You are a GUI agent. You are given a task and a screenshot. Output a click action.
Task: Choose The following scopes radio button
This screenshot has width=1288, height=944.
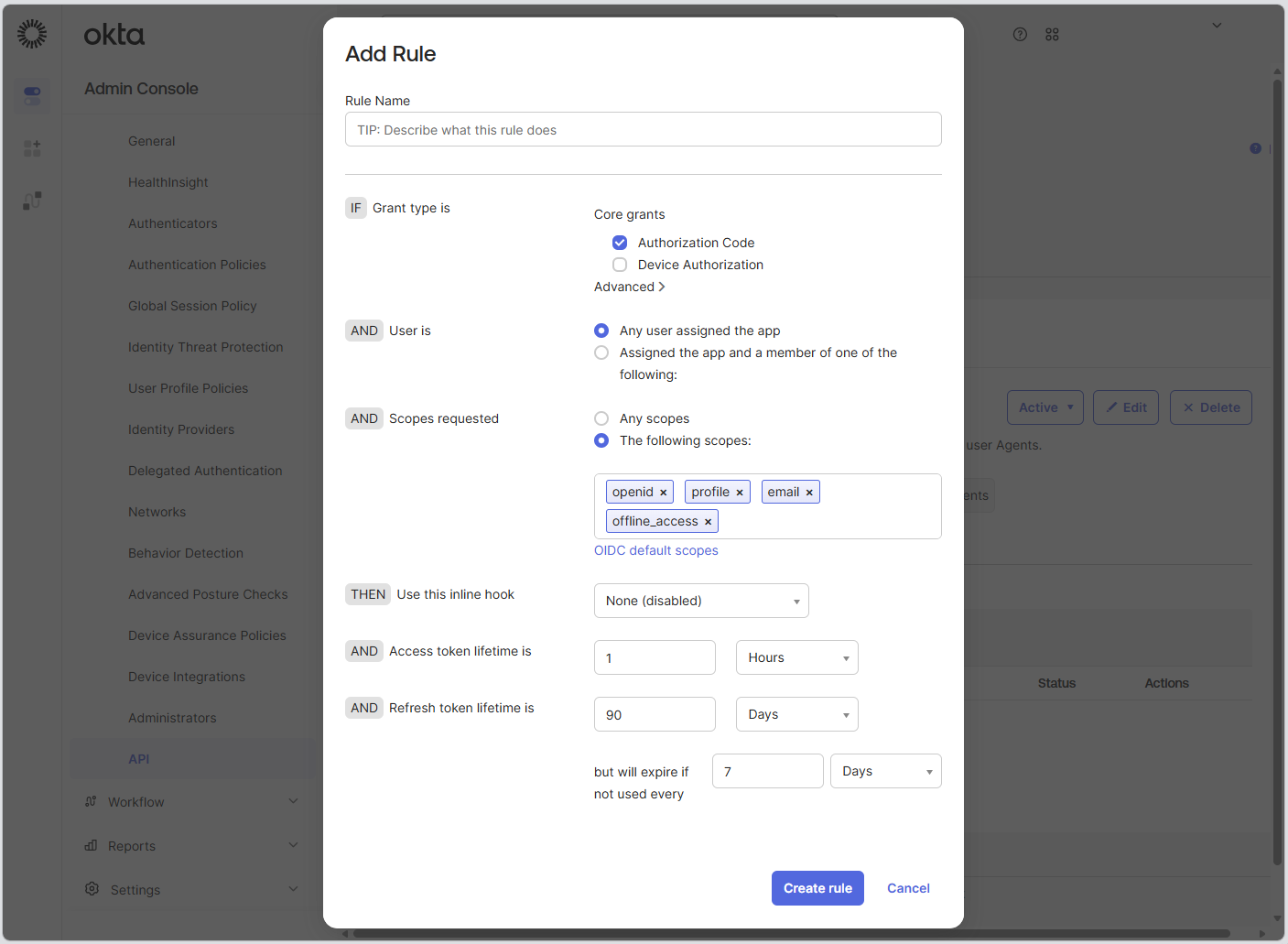(601, 440)
